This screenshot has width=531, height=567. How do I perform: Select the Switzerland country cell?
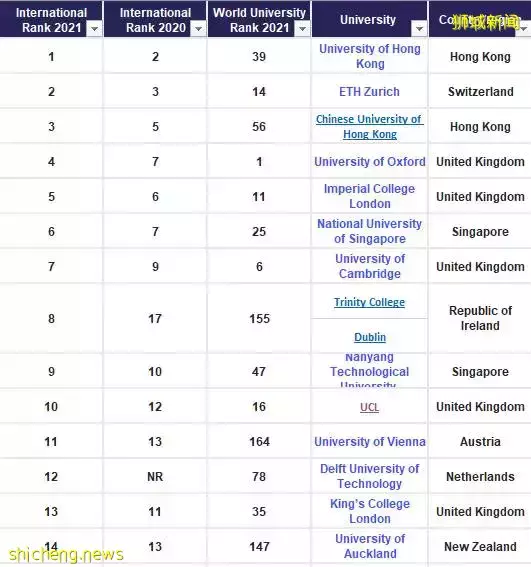480,91
